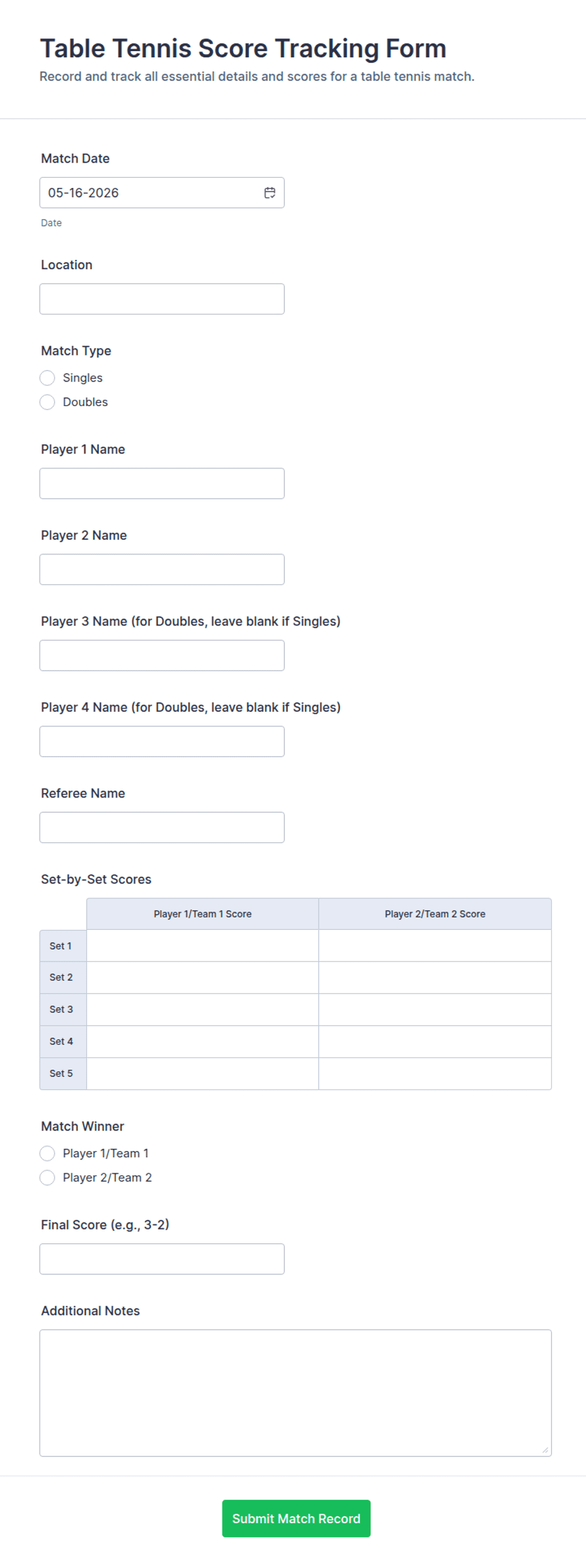Select Set 2 Player 2/Team 2 score cell

click(435, 978)
